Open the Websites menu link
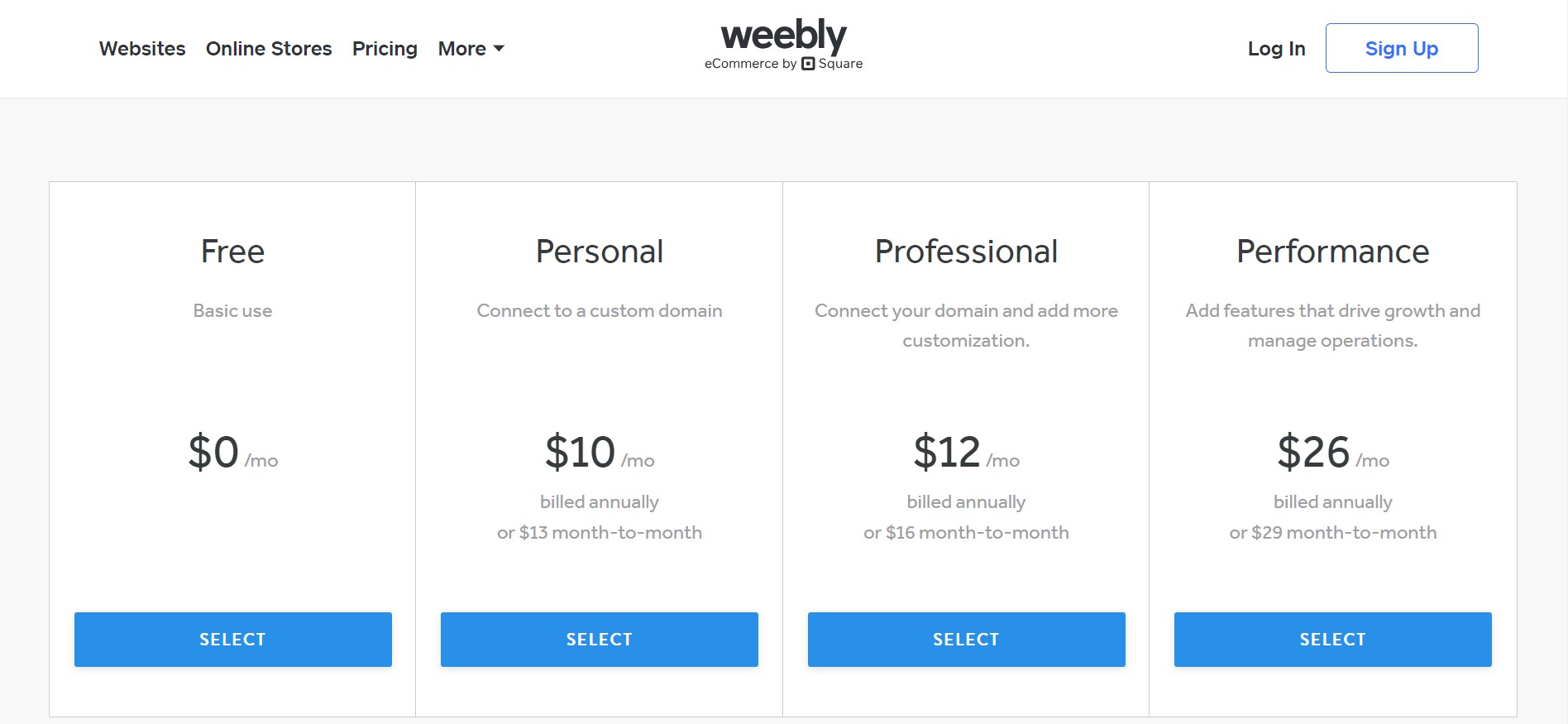The width and height of the screenshot is (1568, 724). pos(142,49)
